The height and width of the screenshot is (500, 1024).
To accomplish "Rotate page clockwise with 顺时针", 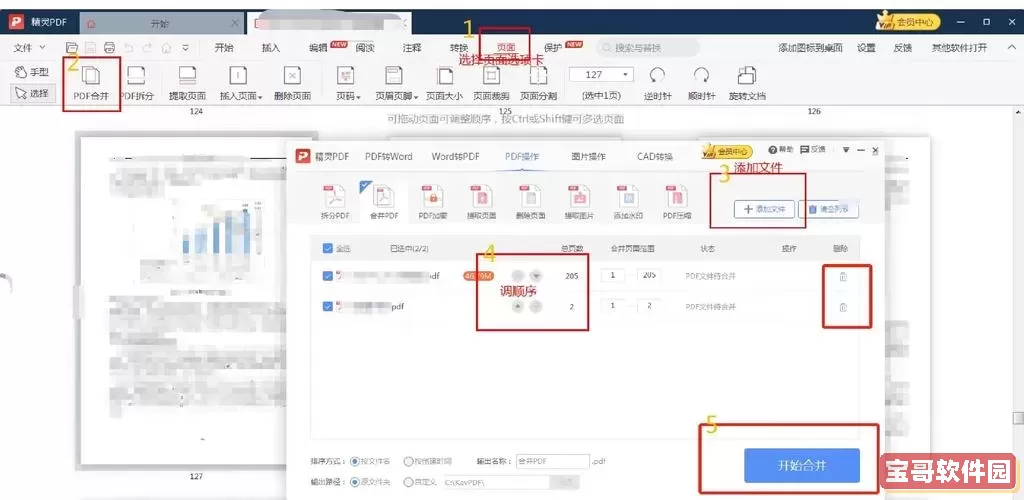I will click(x=701, y=83).
